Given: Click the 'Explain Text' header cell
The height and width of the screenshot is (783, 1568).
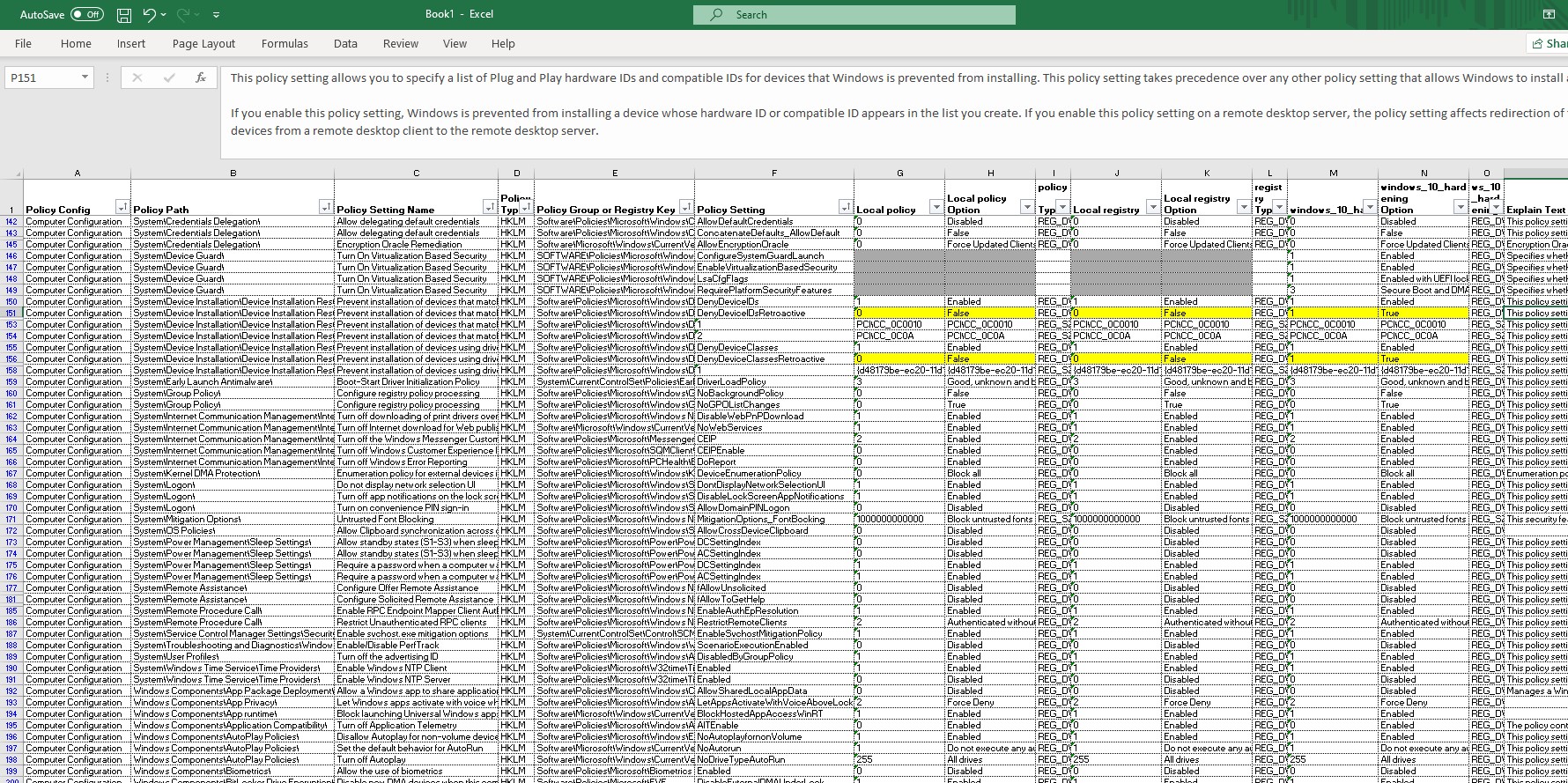Looking at the screenshot, I should tap(1535, 198).
